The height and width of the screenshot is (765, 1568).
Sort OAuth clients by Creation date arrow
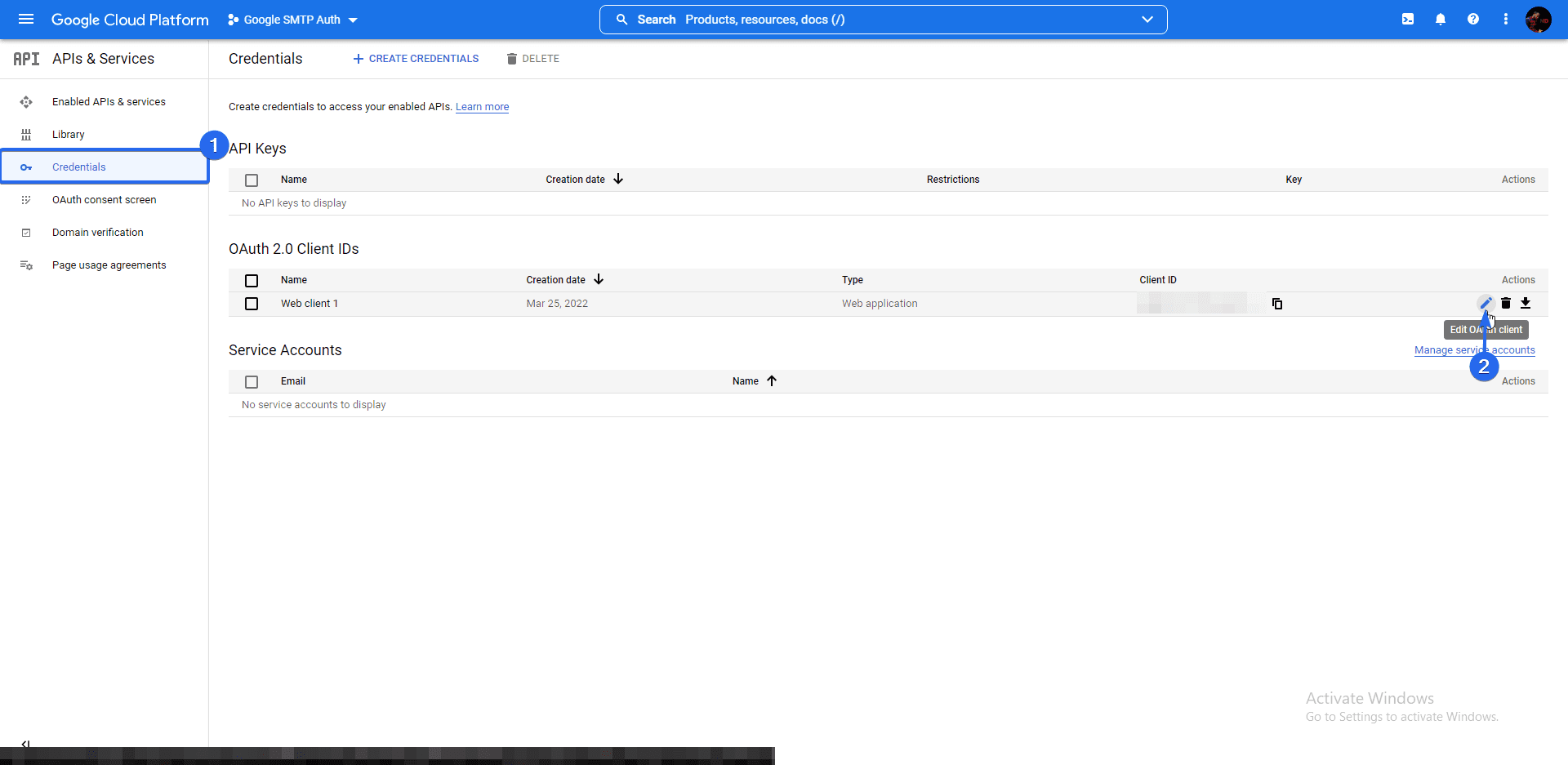[x=599, y=279]
